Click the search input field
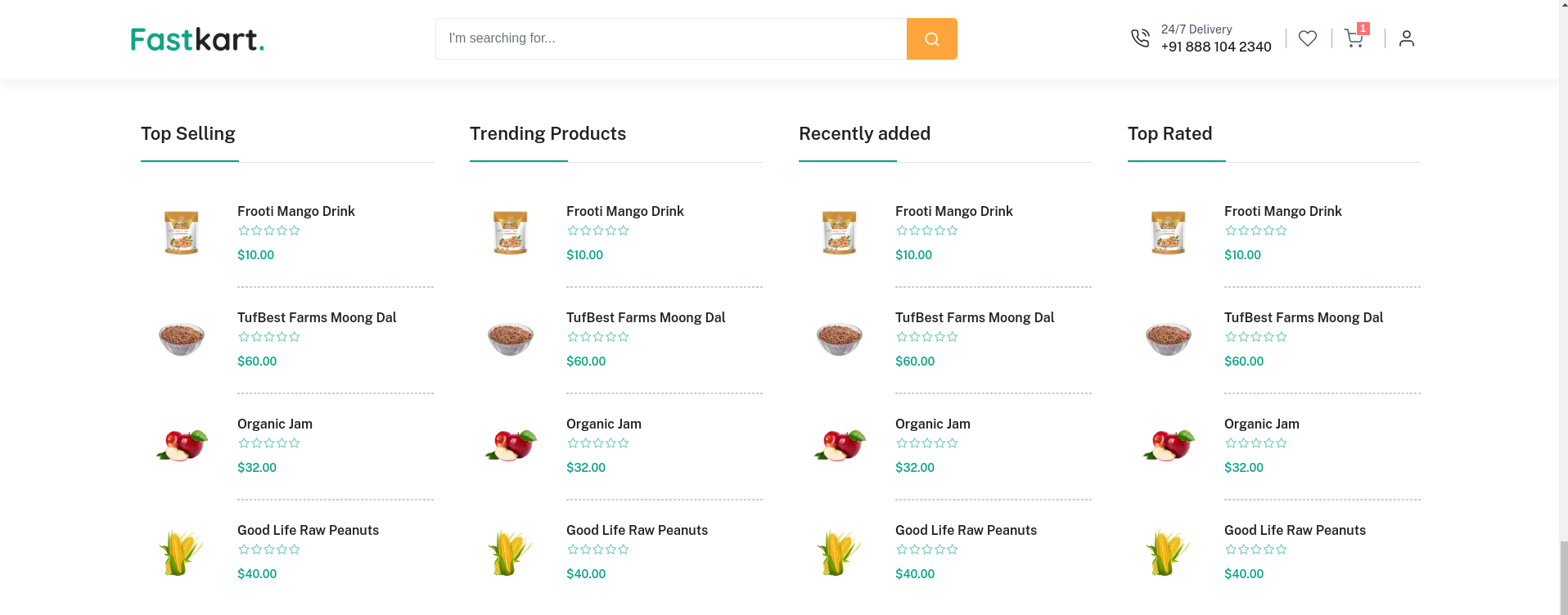 [x=670, y=39]
